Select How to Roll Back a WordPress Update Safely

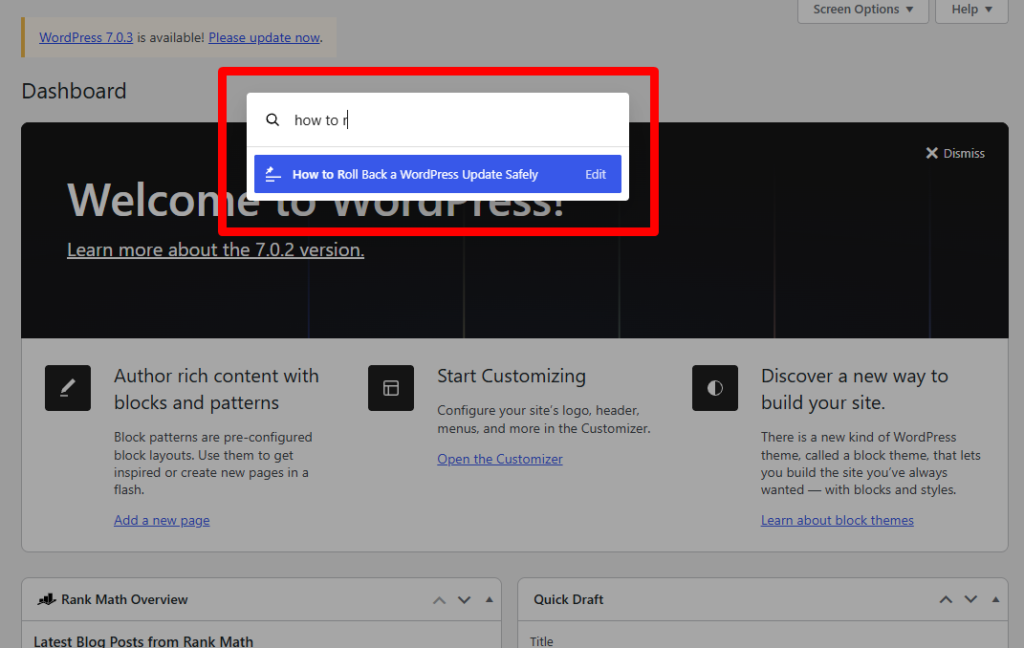click(438, 174)
